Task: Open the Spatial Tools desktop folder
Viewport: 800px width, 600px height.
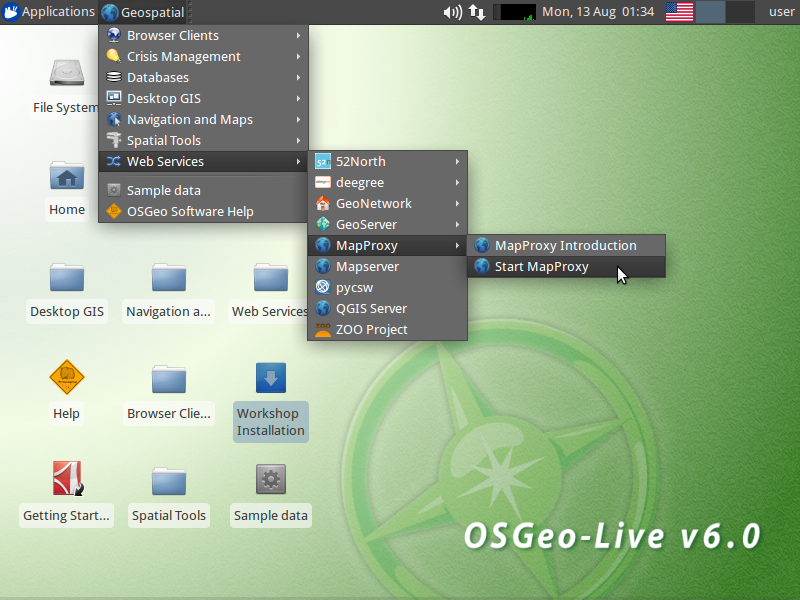Action: [x=169, y=482]
